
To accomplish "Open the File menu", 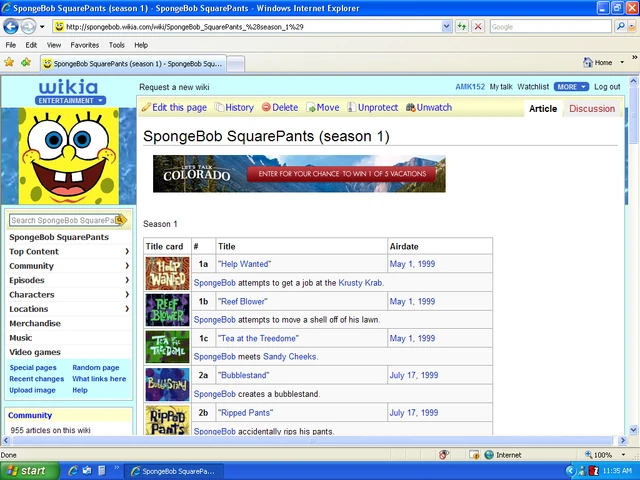I will point(11,45).
